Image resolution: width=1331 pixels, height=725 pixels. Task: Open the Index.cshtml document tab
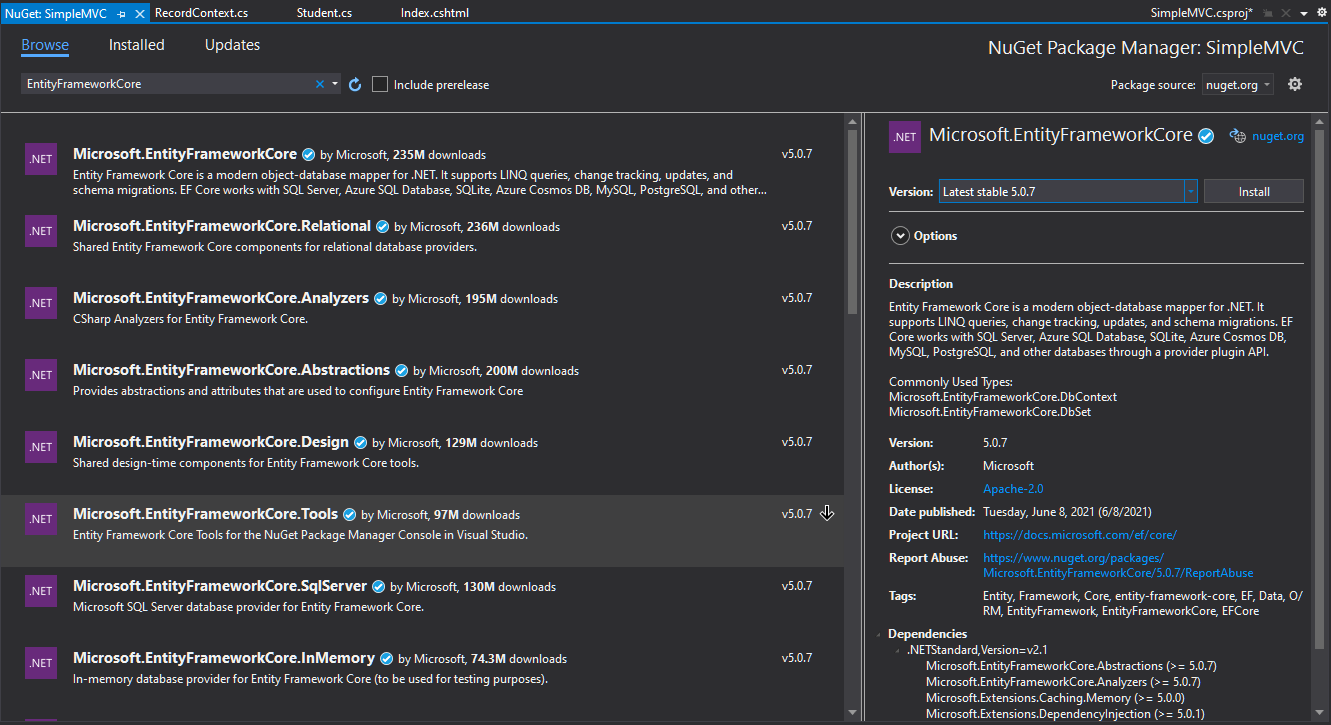click(435, 13)
